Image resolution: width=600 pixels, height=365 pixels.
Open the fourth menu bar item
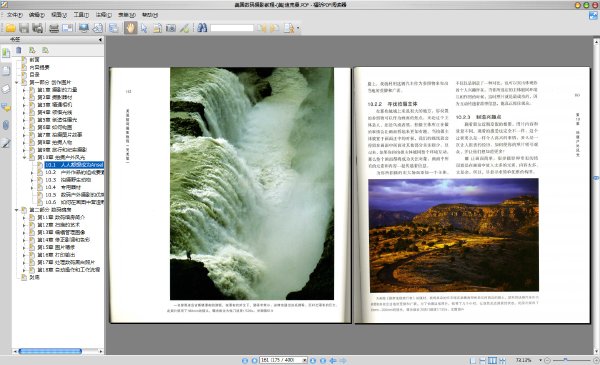tap(81, 15)
